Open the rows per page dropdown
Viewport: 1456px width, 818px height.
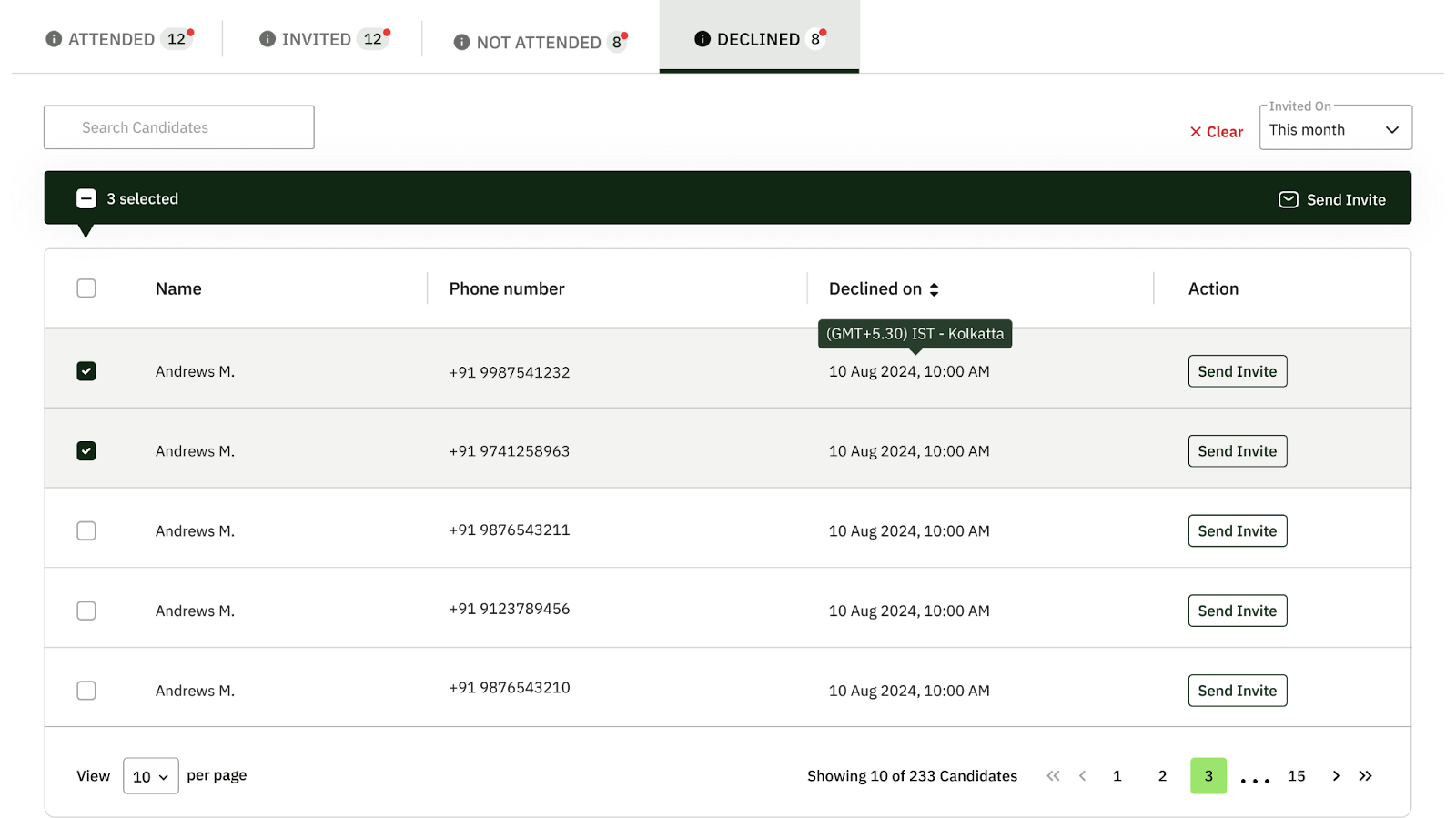click(x=151, y=776)
